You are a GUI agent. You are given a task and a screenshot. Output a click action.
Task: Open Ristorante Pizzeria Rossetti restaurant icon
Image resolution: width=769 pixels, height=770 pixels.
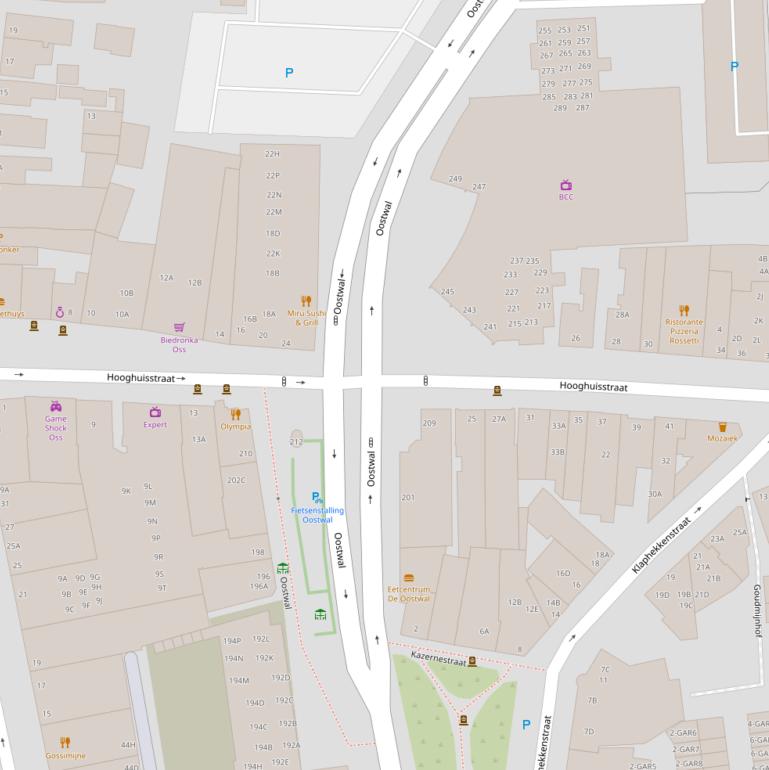(684, 311)
